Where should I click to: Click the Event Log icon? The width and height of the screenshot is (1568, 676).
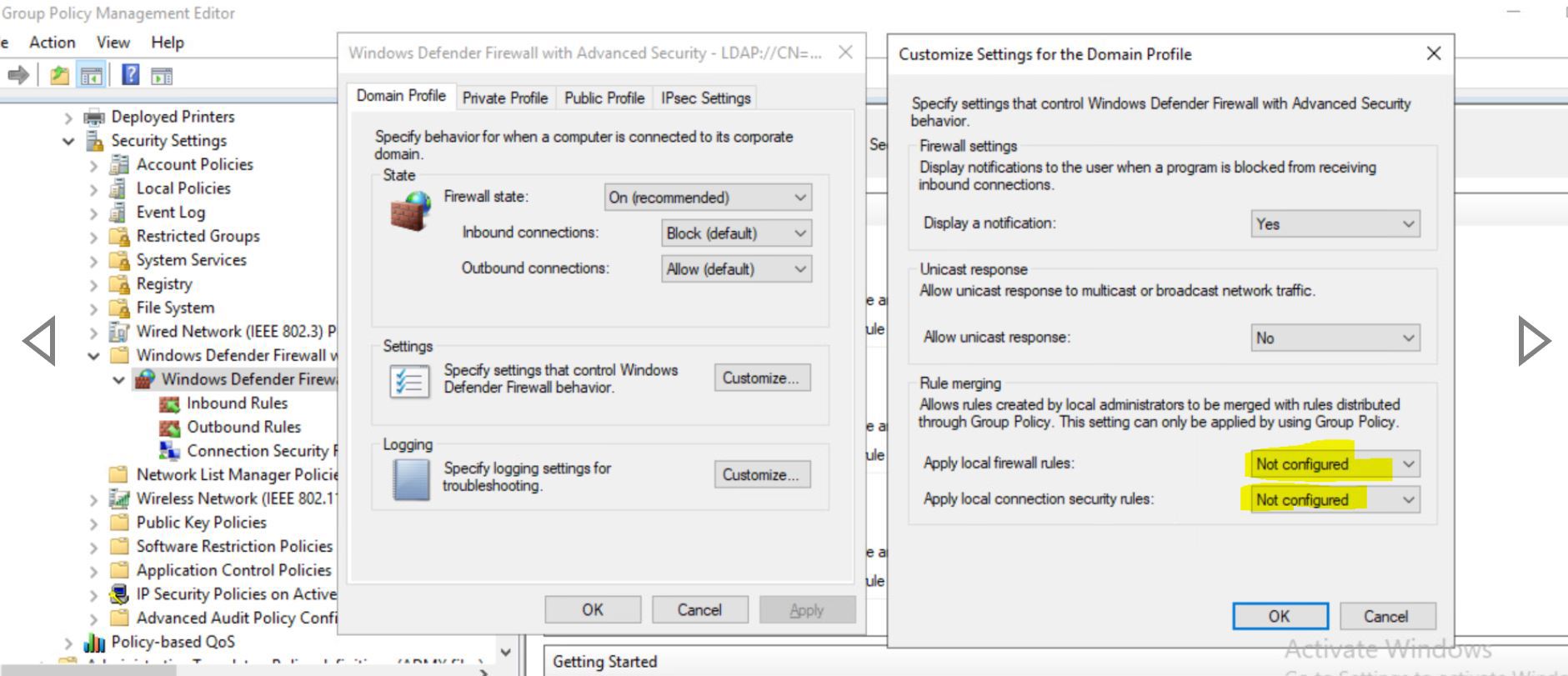tap(119, 213)
